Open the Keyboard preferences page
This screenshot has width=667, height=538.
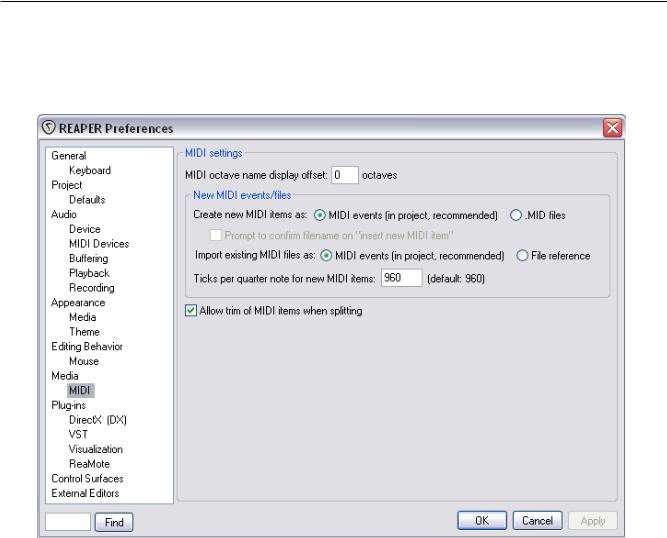pos(90,171)
